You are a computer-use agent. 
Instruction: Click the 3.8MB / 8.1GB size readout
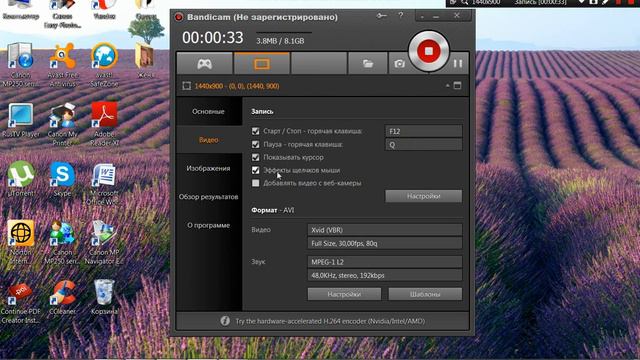pos(280,41)
